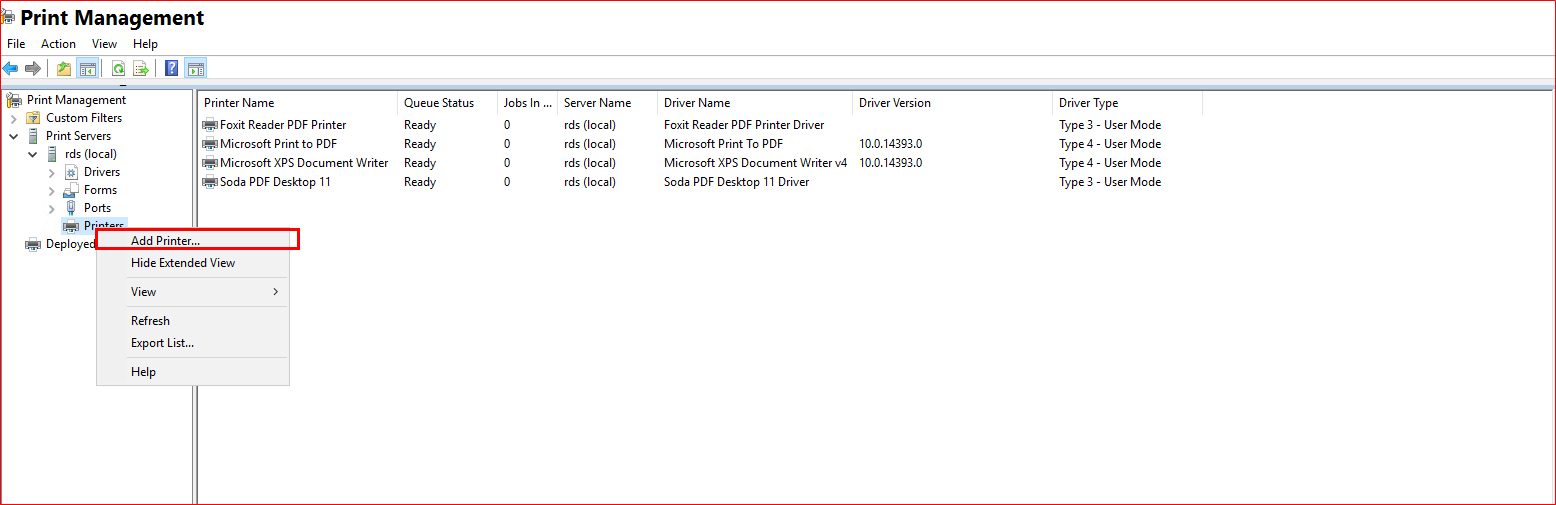The height and width of the screenshot is (505, 1556).
Task: Choose Hide Extended View from context menu
Action: coord(193,263)
